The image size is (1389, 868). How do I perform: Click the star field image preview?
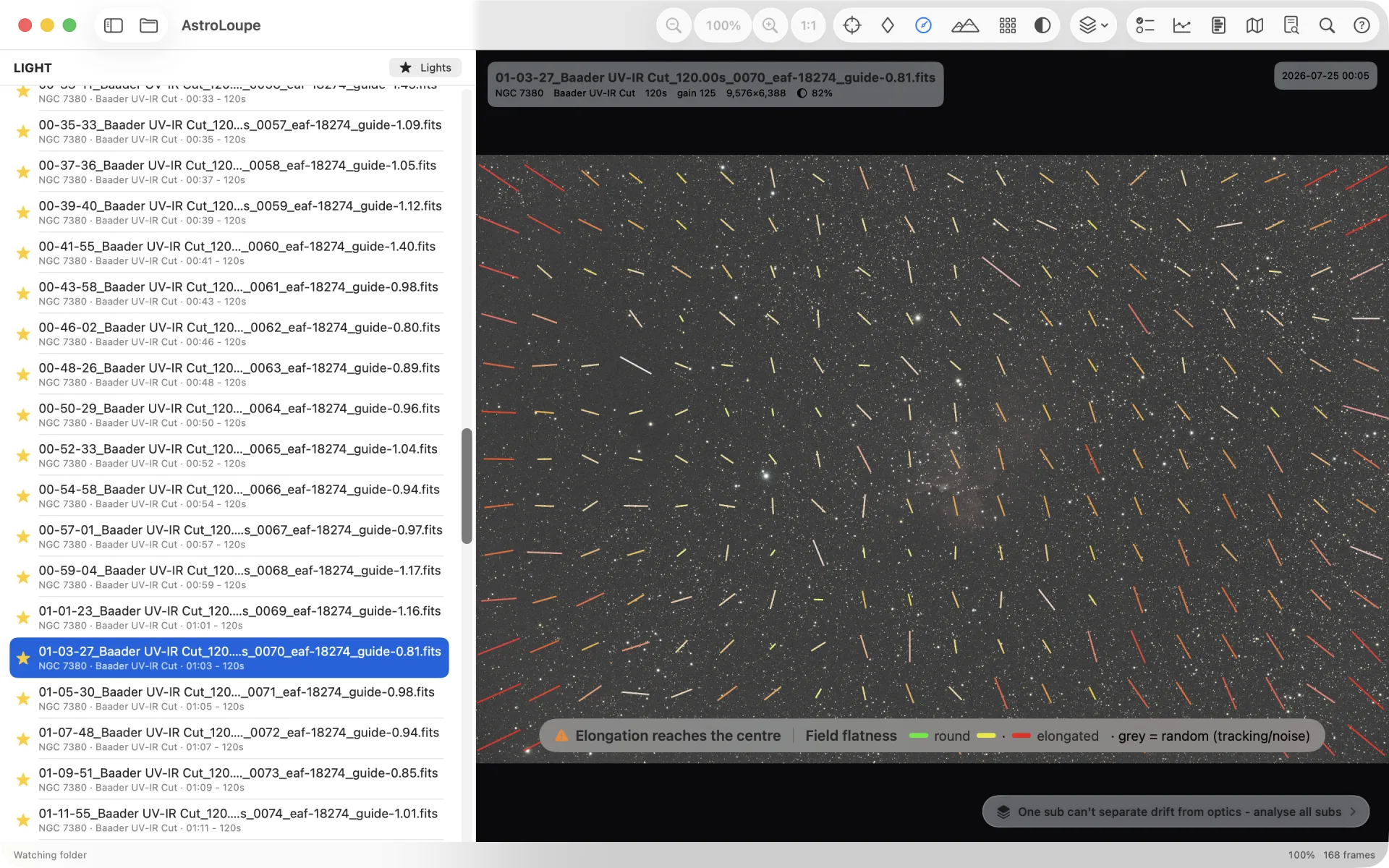[x=932, y=459]
